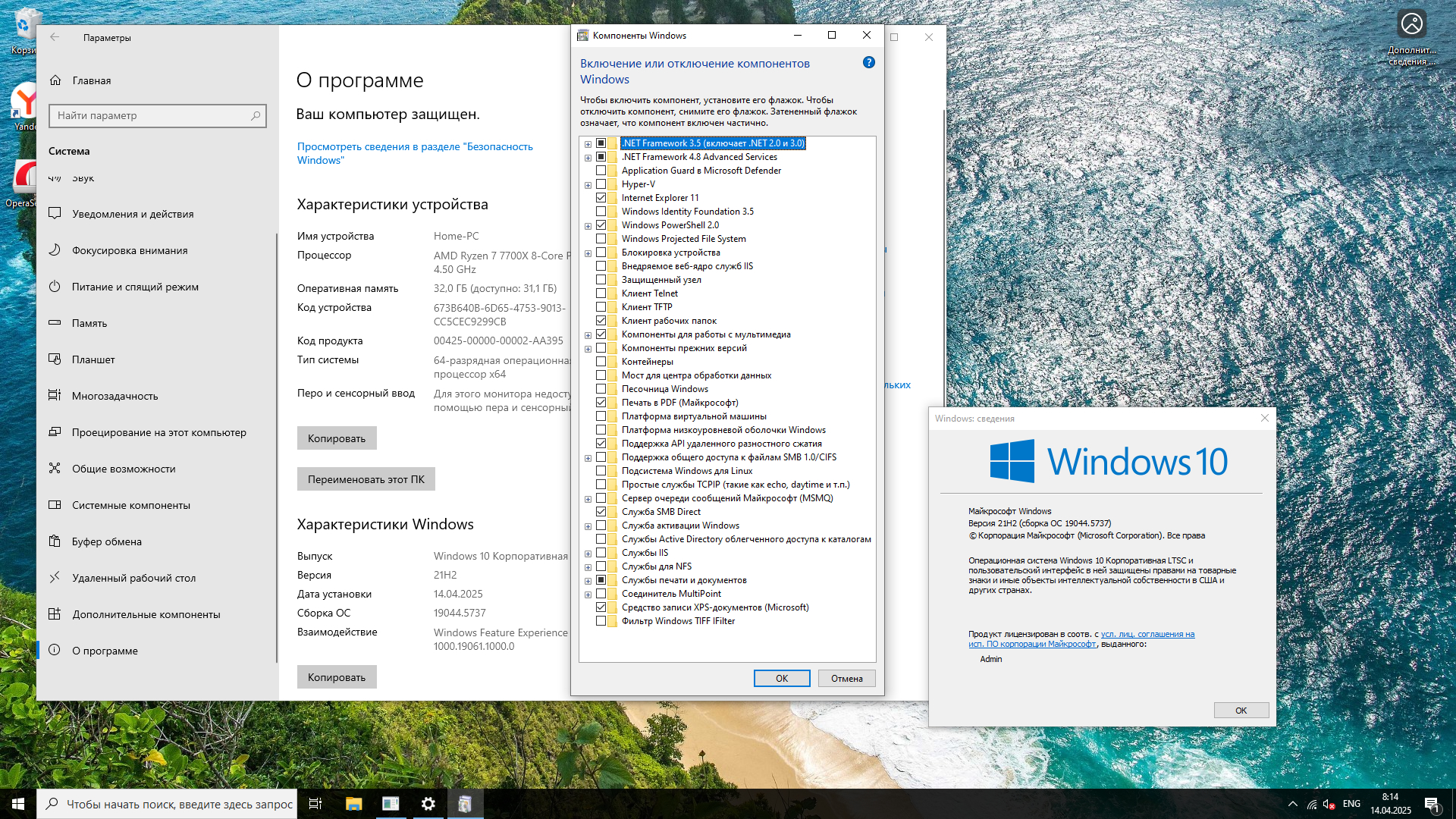Open Clipboard (Буфер обмена) settings page

click(x=107, y=541)
